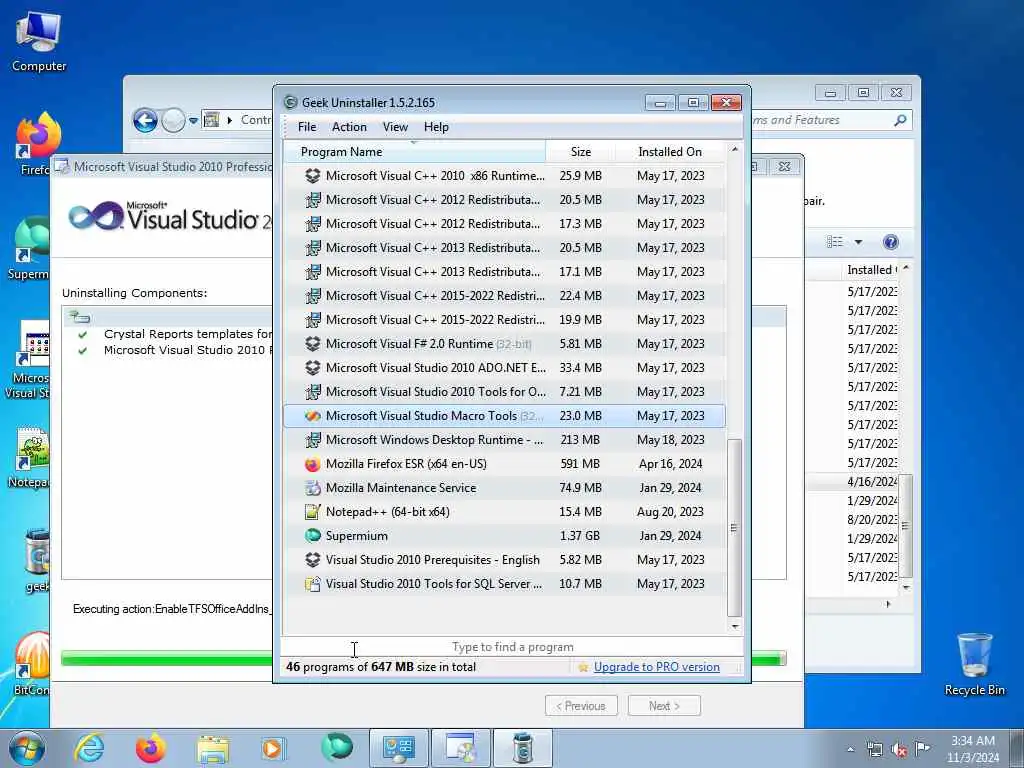
Task: Click the 1.37 GB size cell
Action: pyautogui.click(x=579, y=536)
